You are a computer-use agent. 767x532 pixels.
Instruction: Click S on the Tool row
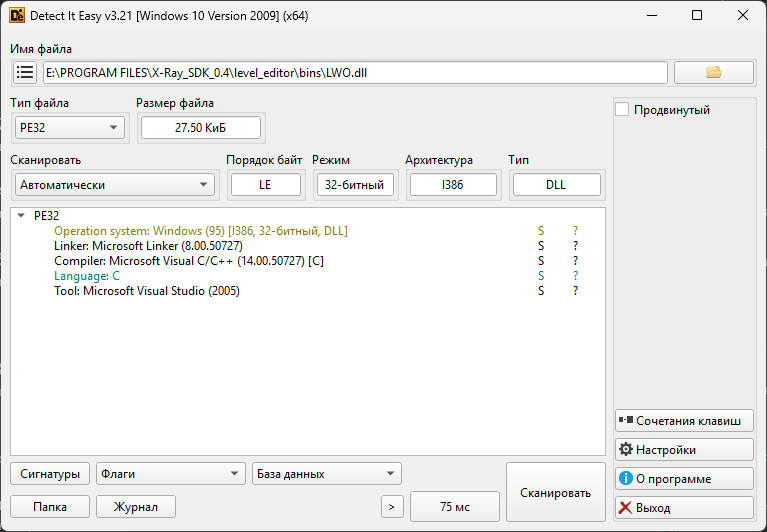pos(541,291)
